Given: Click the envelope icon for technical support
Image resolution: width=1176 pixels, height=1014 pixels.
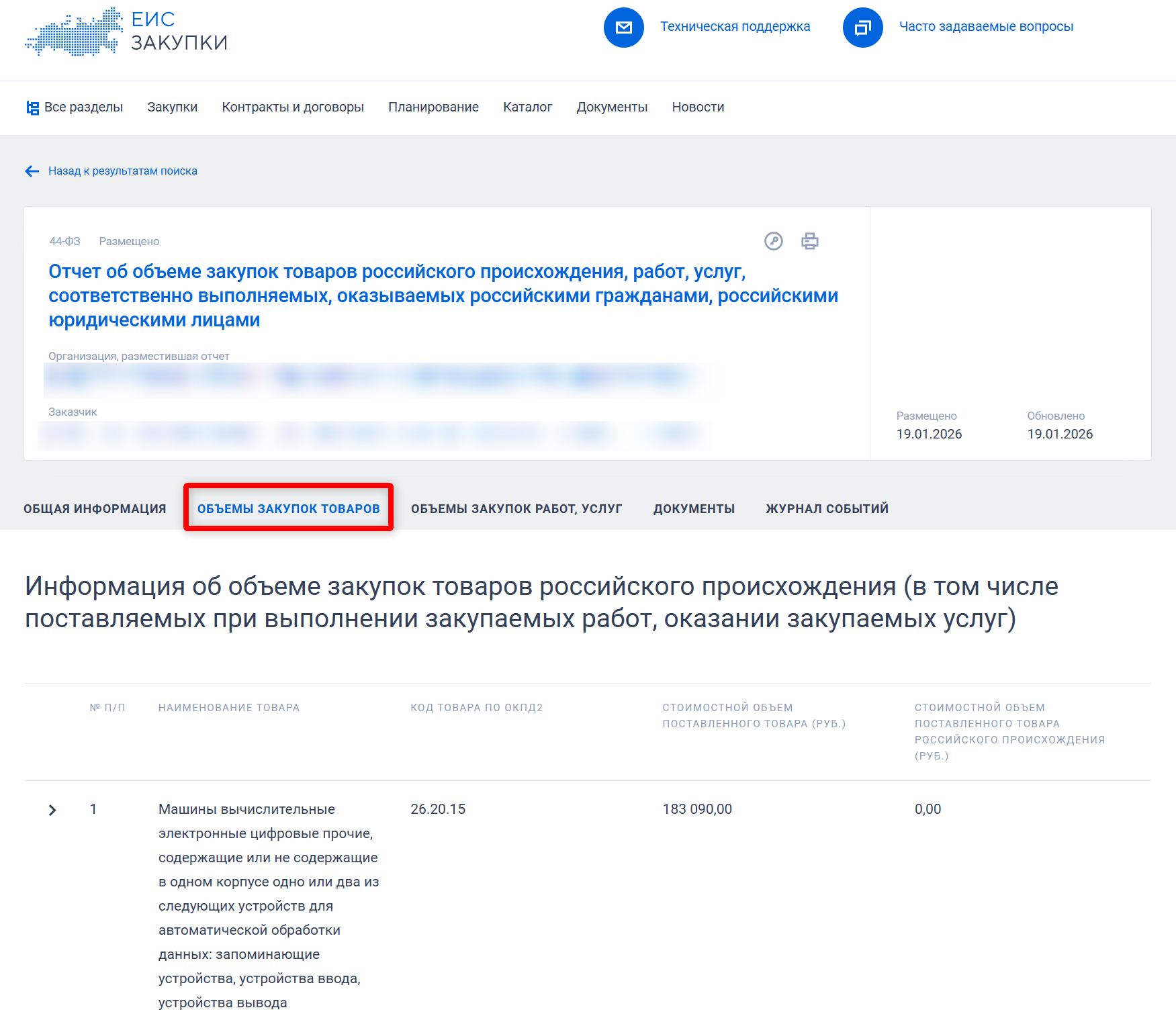Looking at the screenshot, I should pos(623,27).
